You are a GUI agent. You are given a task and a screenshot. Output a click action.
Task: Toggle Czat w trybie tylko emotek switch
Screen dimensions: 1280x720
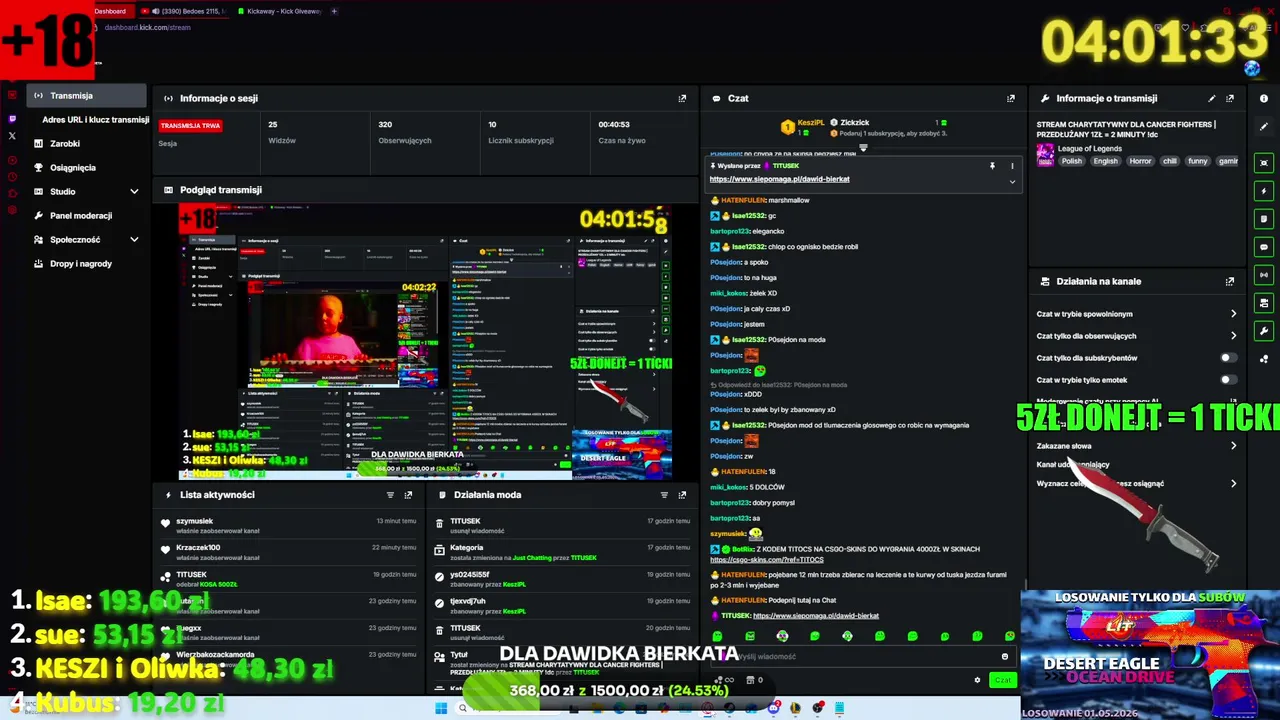[x=1228, y=379]
